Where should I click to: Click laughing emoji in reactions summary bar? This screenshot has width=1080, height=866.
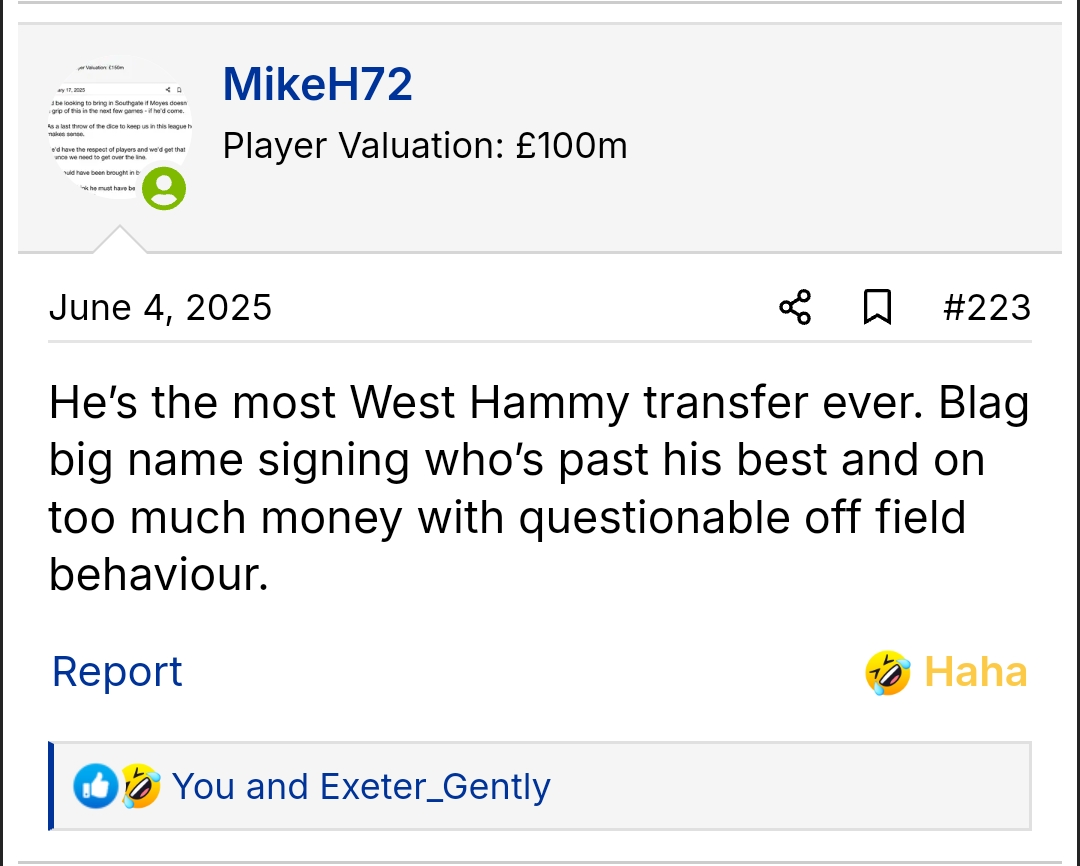[141, 787]
